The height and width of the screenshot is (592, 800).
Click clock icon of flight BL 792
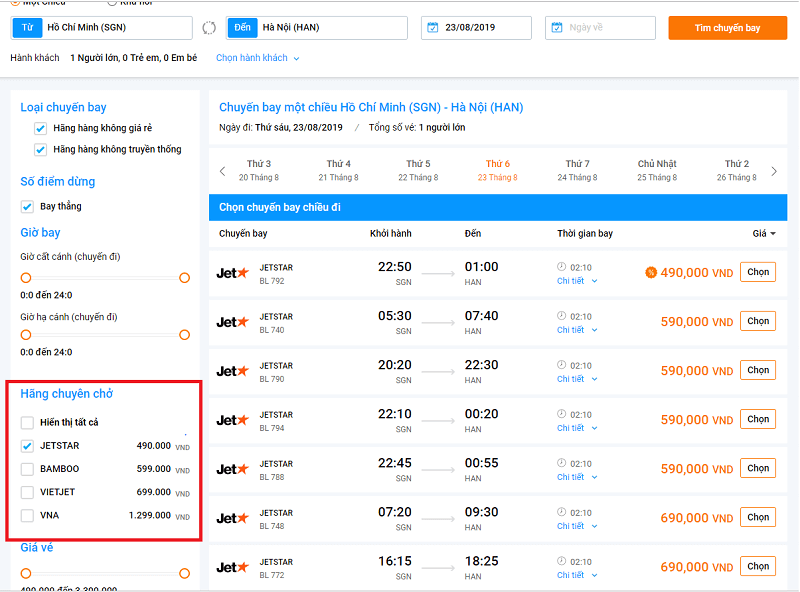[562, 266]
